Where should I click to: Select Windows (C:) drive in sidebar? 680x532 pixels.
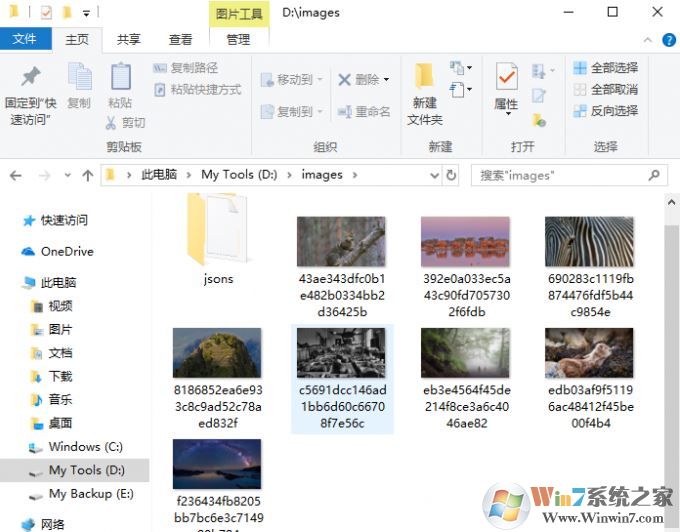click(x=75, y=447)
